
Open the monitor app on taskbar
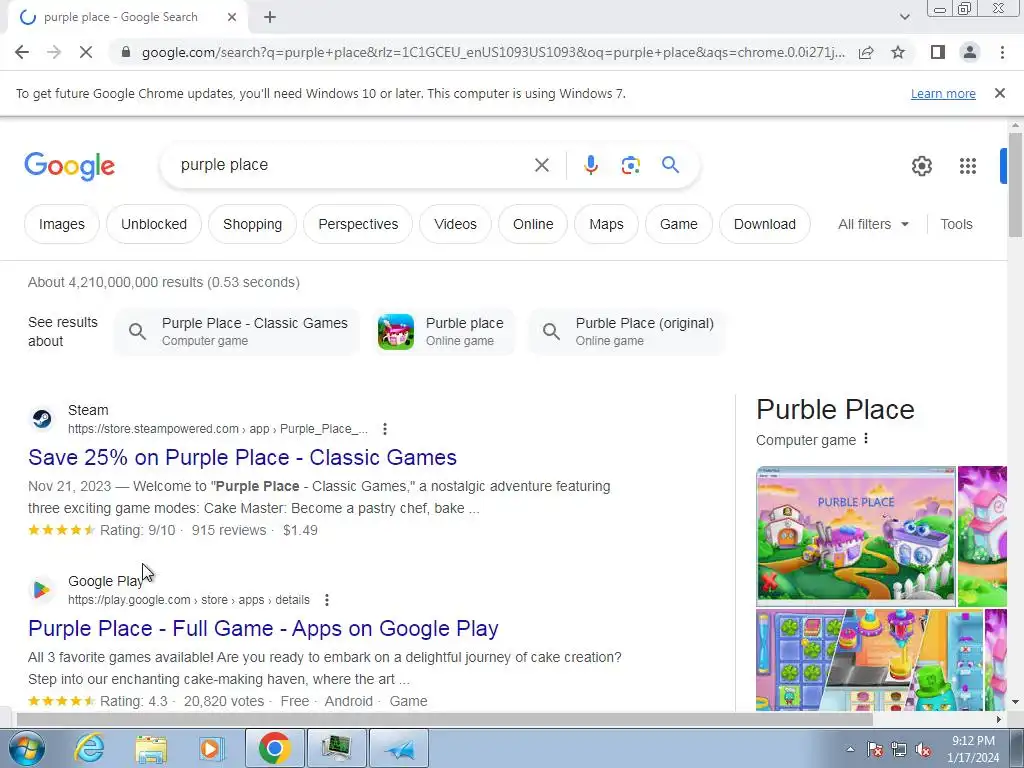[x=336, y=748]
